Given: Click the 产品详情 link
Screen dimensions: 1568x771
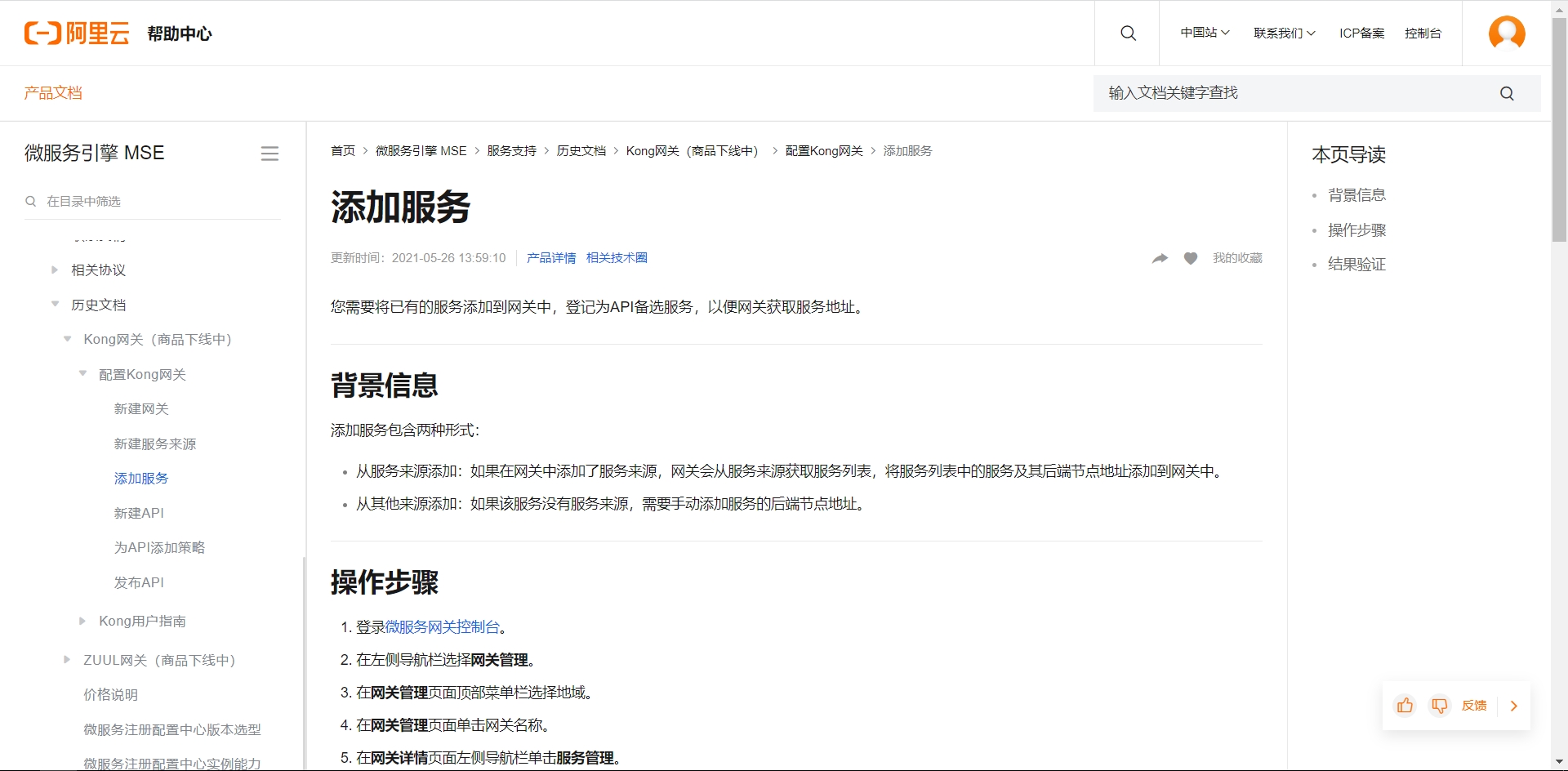Looking at the screenshot, I should (551, 258).
